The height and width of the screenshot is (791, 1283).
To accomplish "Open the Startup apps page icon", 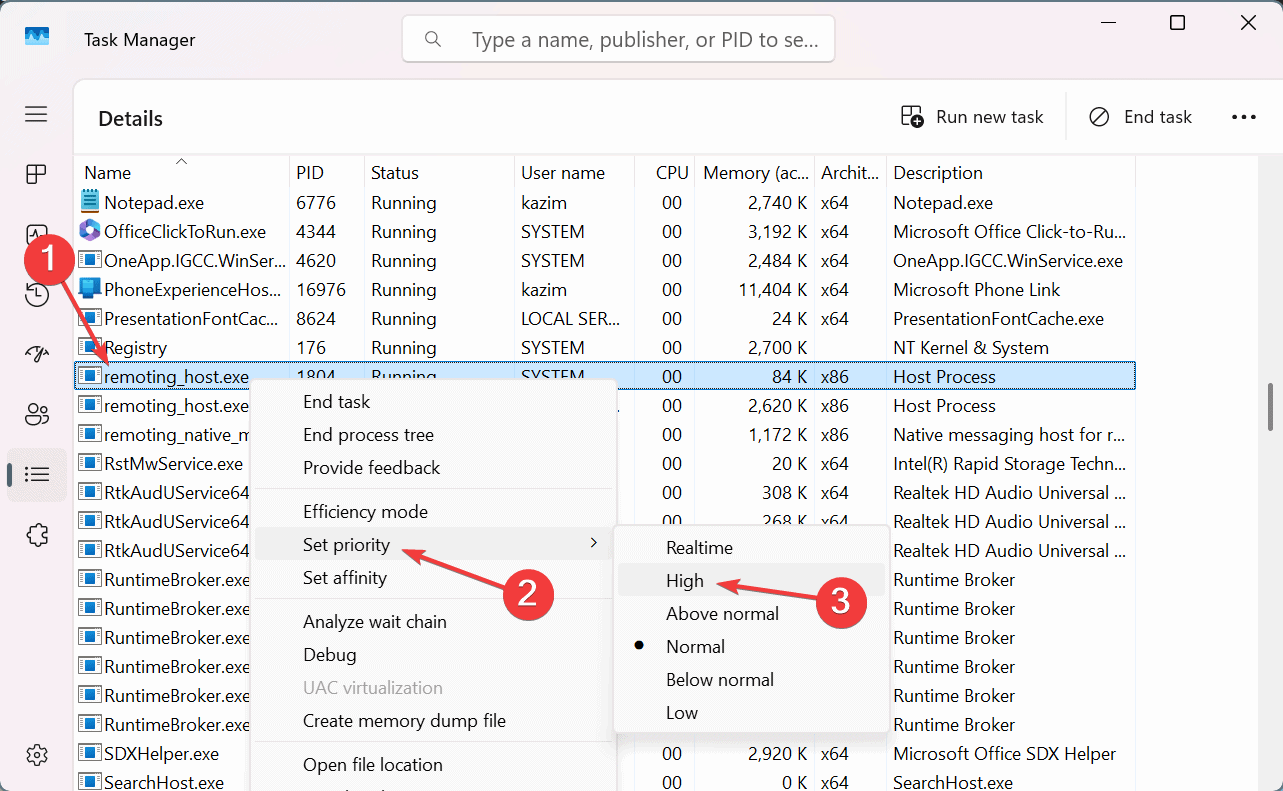I will 36,354.
